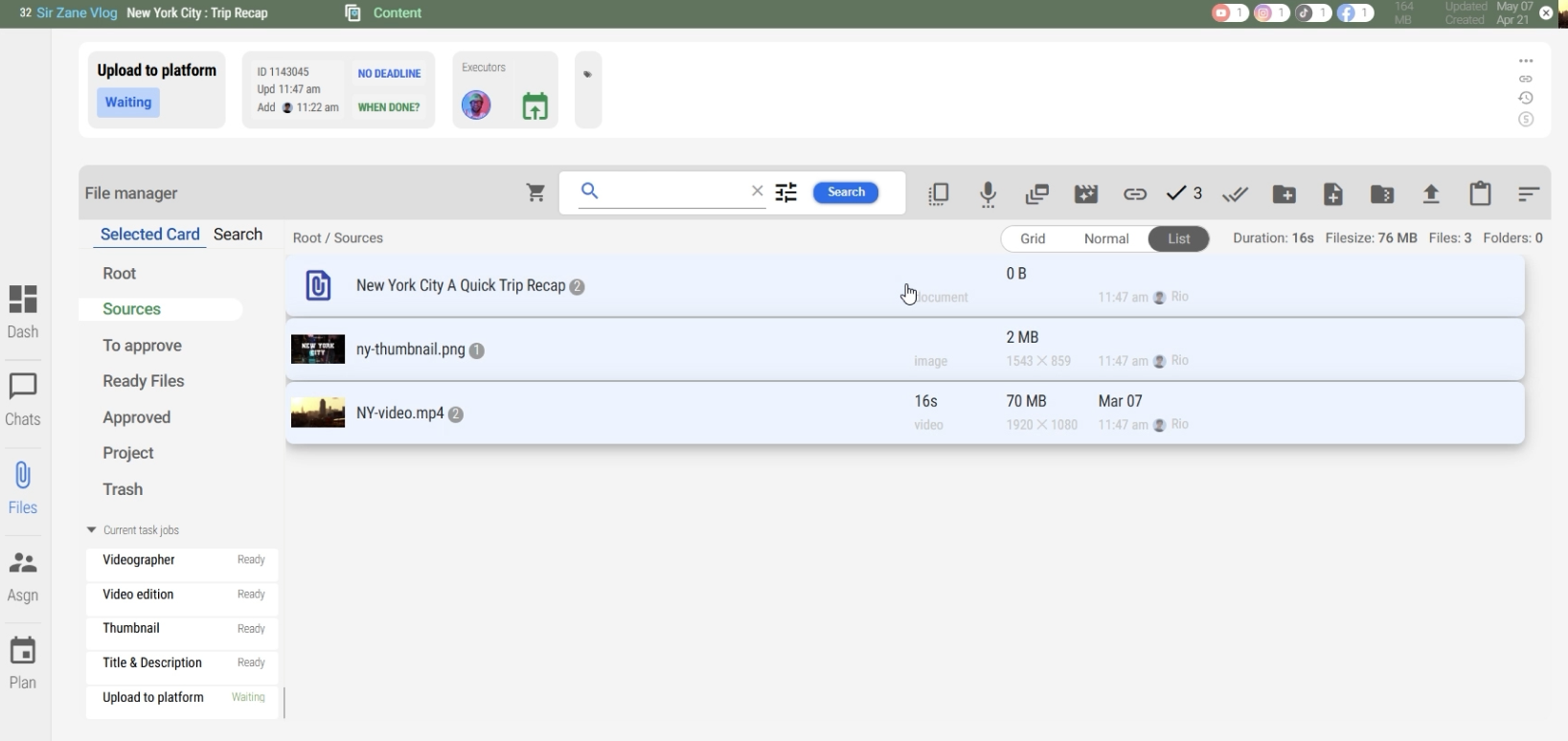
Task: Select the List view mode
Action: [x=1179, y=239]
